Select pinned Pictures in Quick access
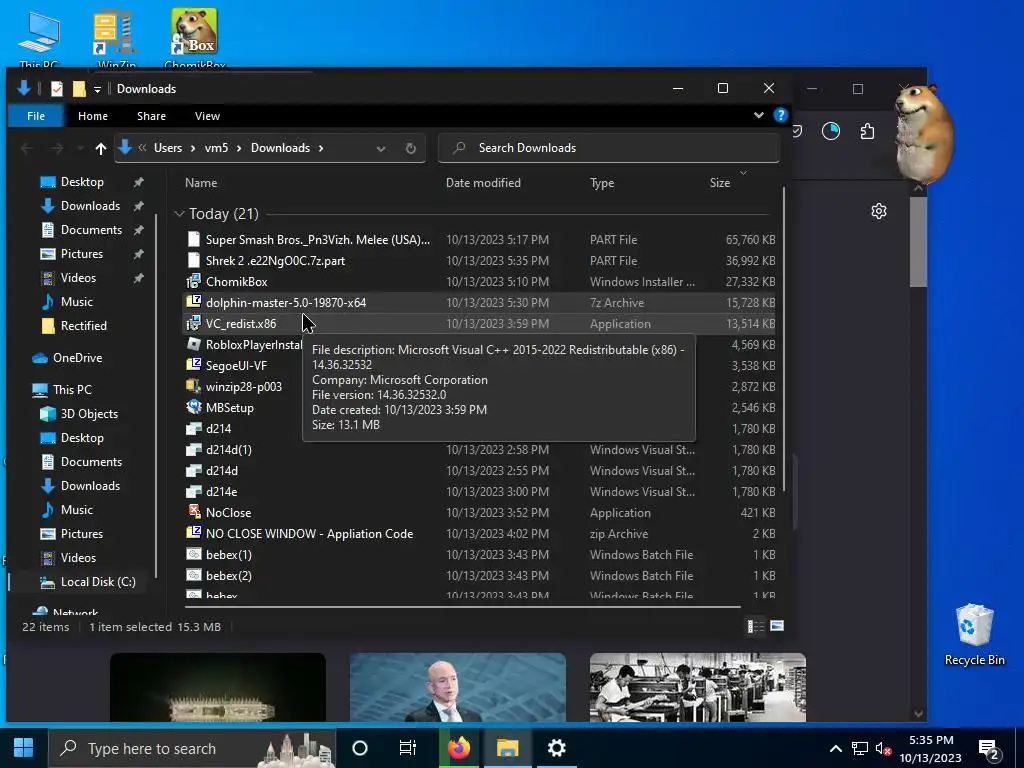The height and width of the screenshot is (768, 1024). [x=82, y=253]
